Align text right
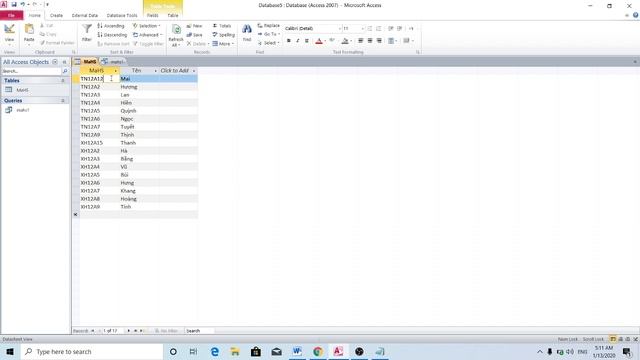Image resolution: width=640 pixels, height=360 pixels. click(379, 41)
